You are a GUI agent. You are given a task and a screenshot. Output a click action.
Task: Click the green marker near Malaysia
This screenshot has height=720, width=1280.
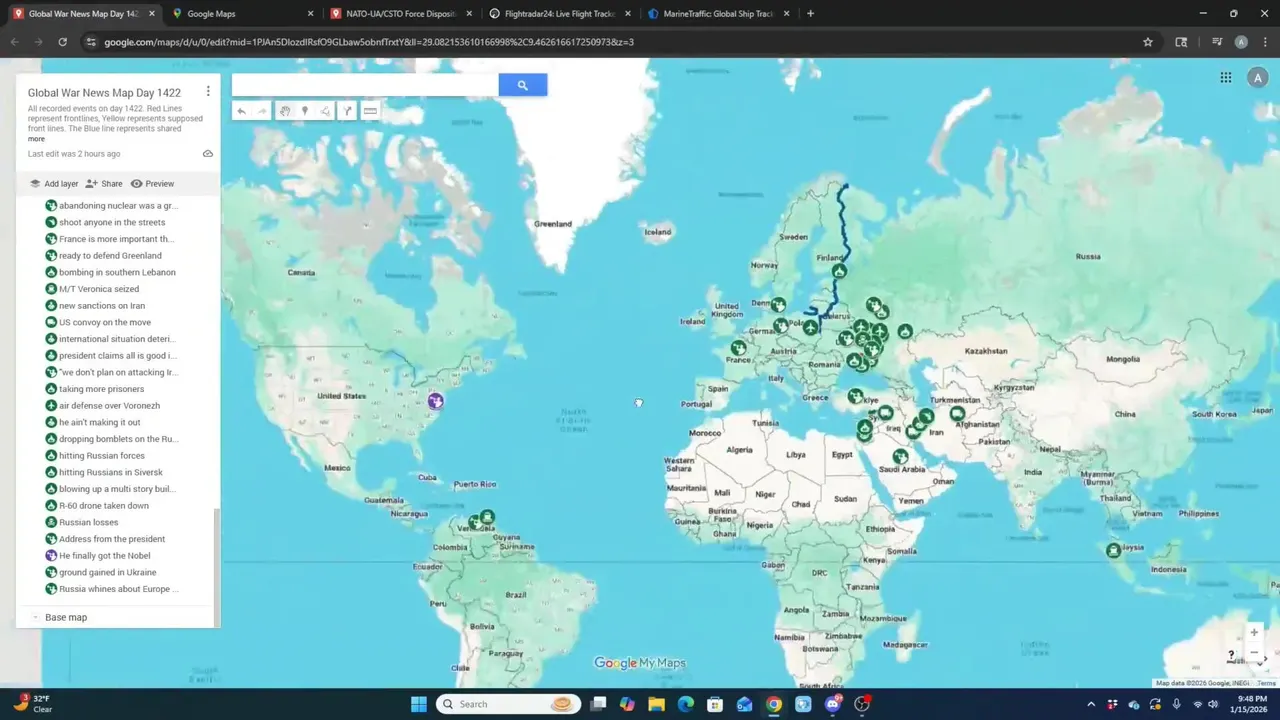(x=1113, y=550)
